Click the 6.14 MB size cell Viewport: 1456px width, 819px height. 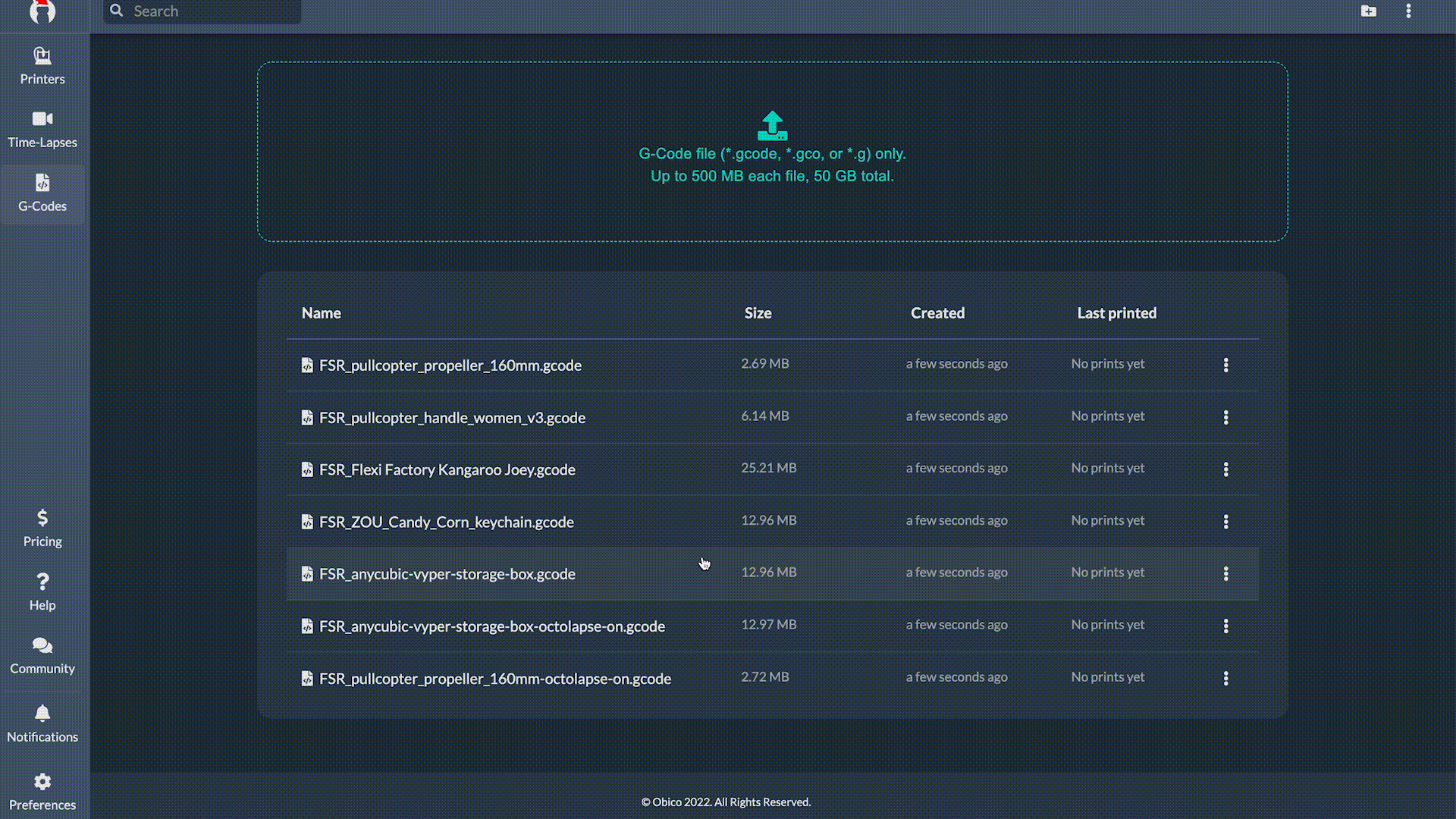point(765,416)
